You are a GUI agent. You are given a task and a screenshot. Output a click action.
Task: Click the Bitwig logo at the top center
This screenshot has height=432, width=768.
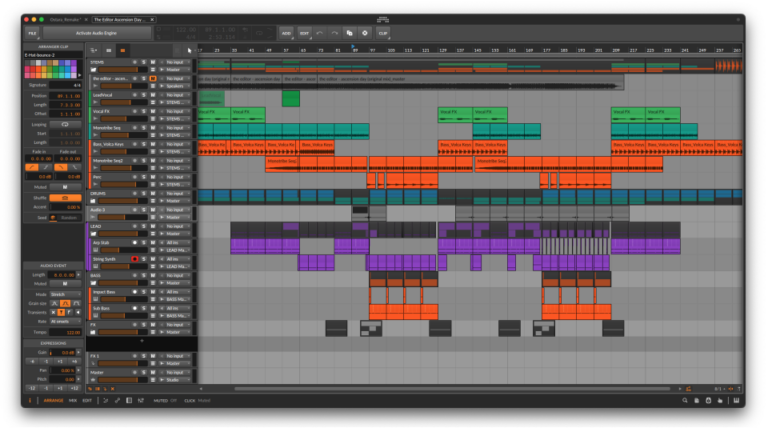(383, 20)
